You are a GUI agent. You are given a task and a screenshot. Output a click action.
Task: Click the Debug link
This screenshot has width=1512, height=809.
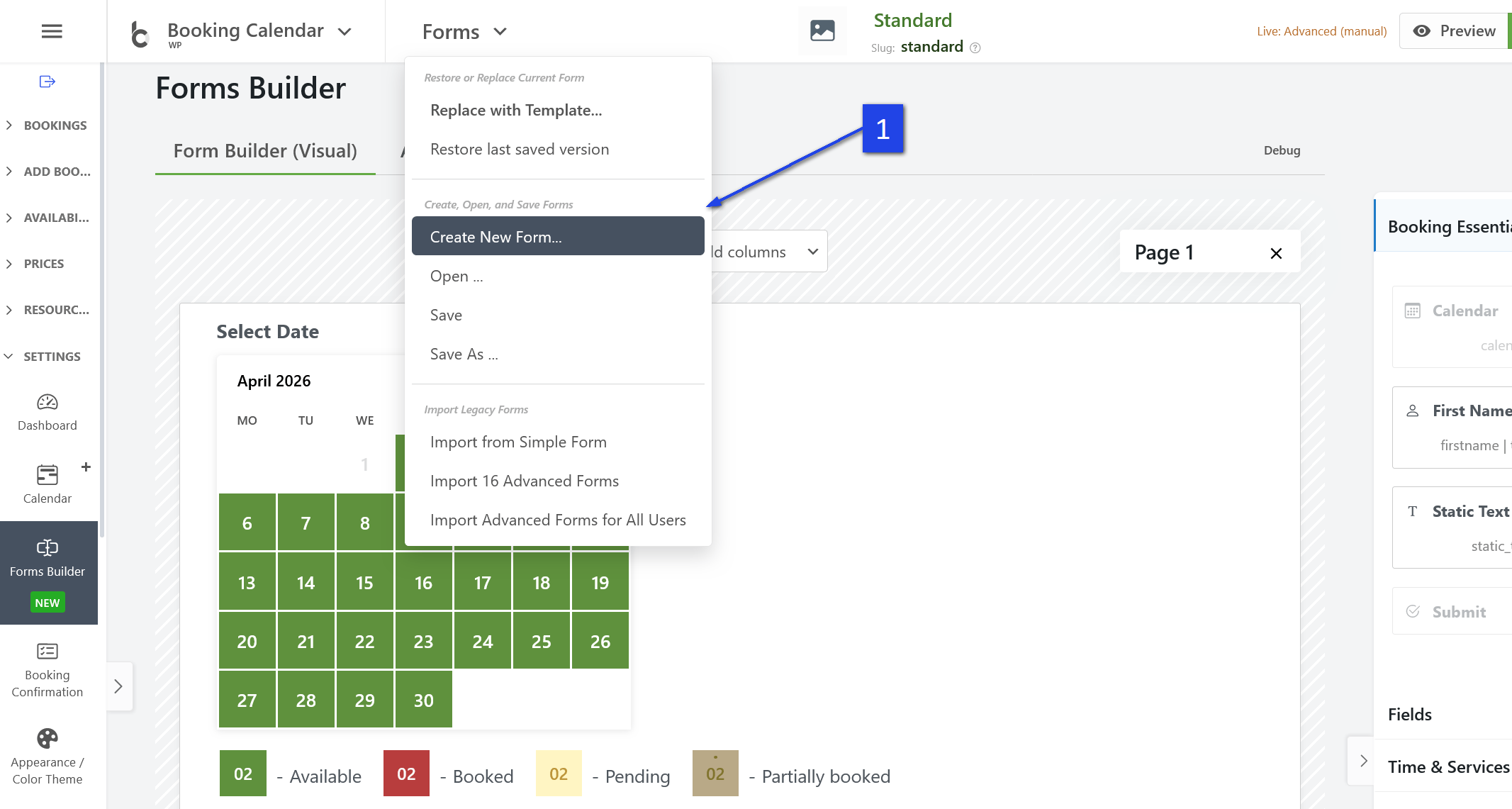point(1282,150)
